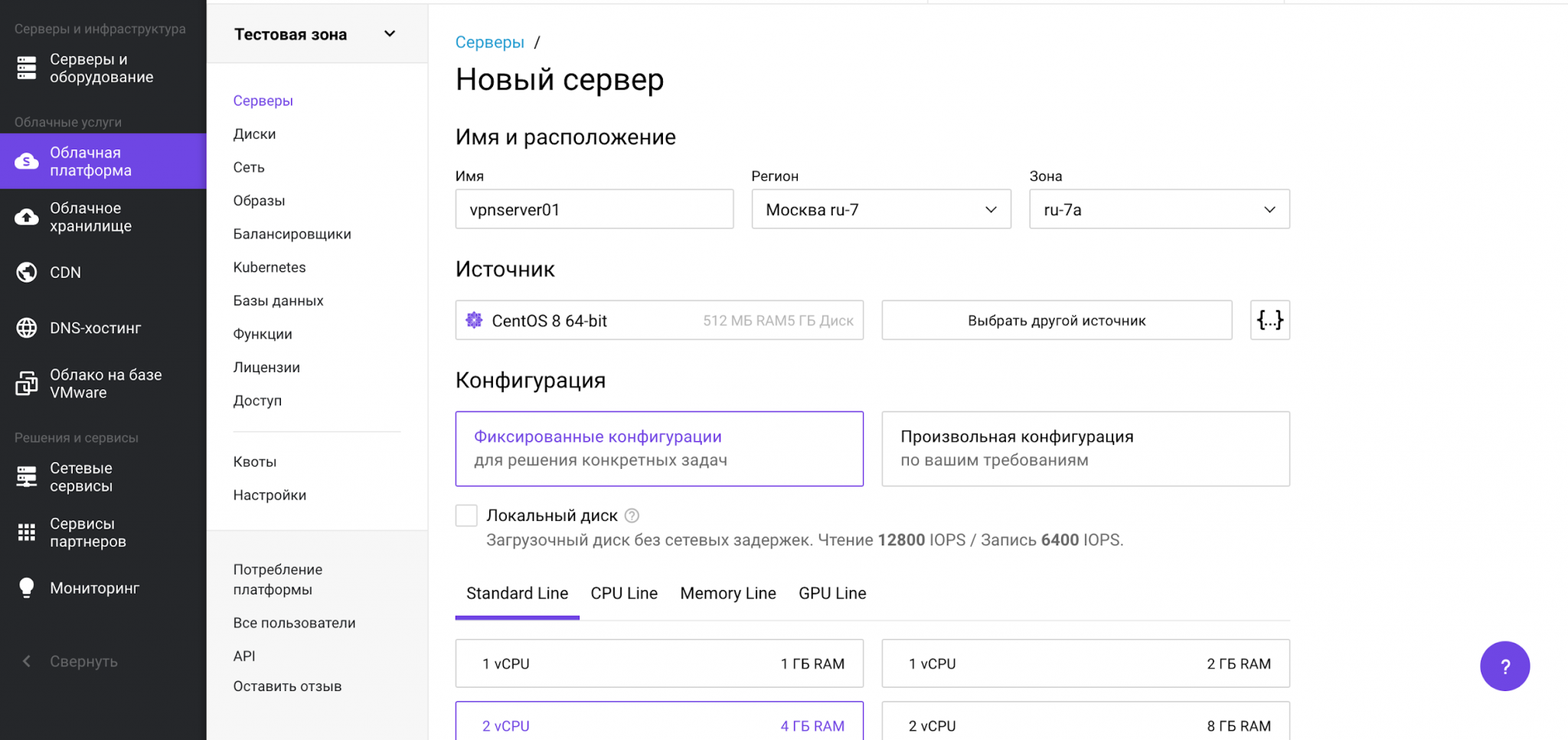Open the Регион dropdown showing Москва ru-7
Screen dimensions: 1568x740
tap(880, 210)
